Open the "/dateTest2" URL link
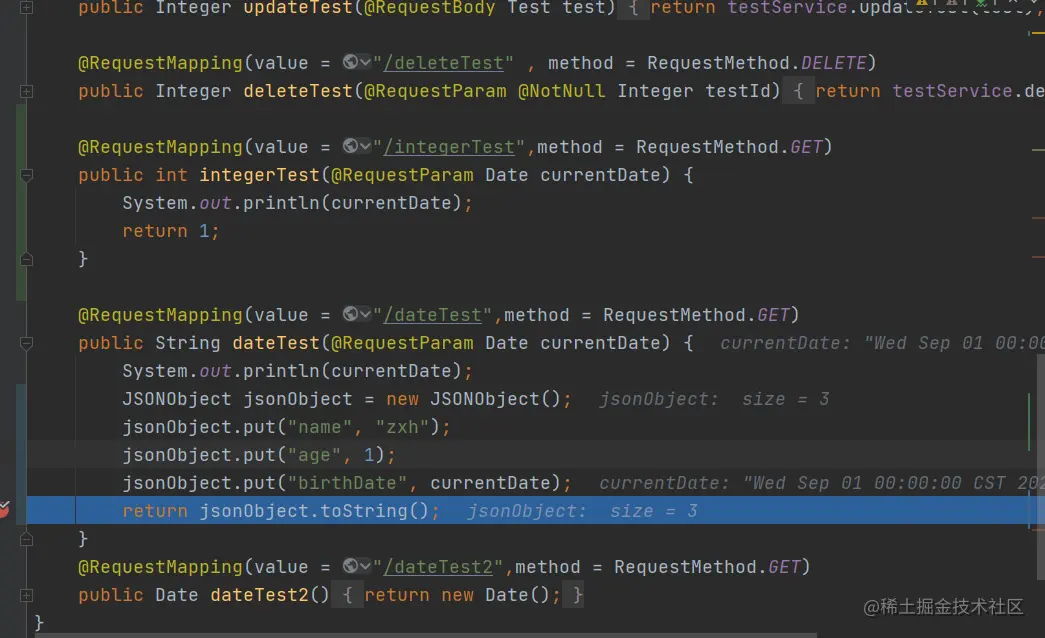The image size is (1045, 638). click(x=438, y=567)
